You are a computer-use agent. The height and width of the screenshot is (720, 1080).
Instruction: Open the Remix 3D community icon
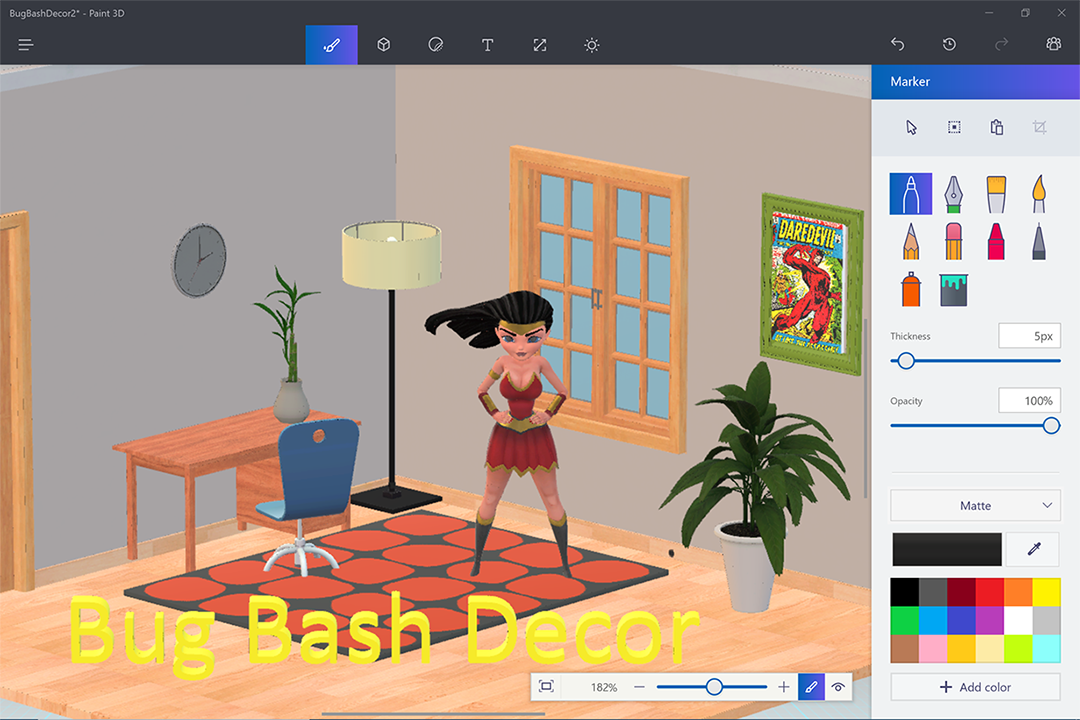click(1053, 44)
